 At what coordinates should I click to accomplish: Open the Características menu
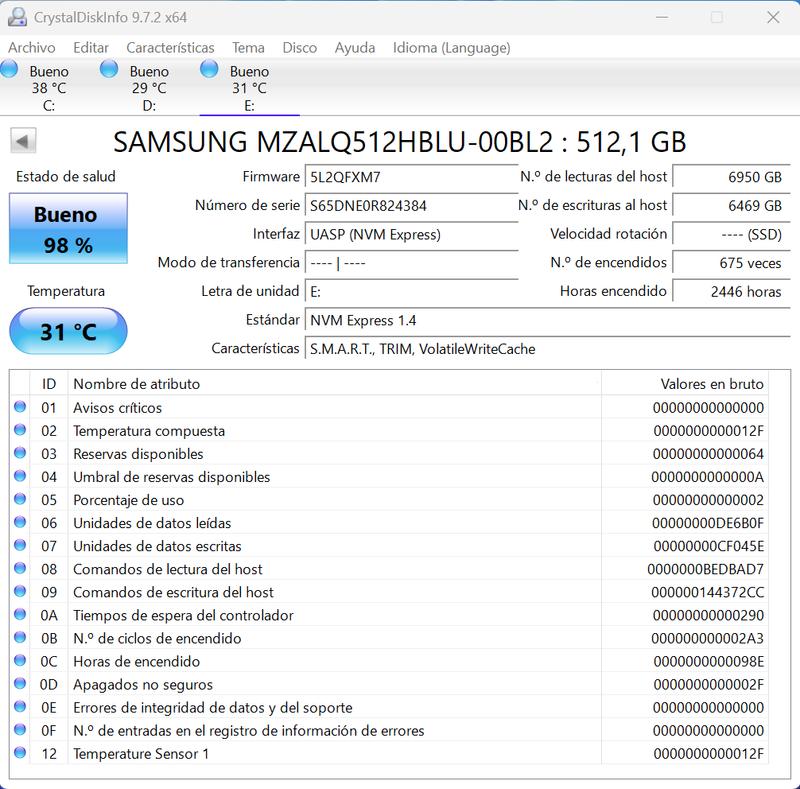pos(170,47)
